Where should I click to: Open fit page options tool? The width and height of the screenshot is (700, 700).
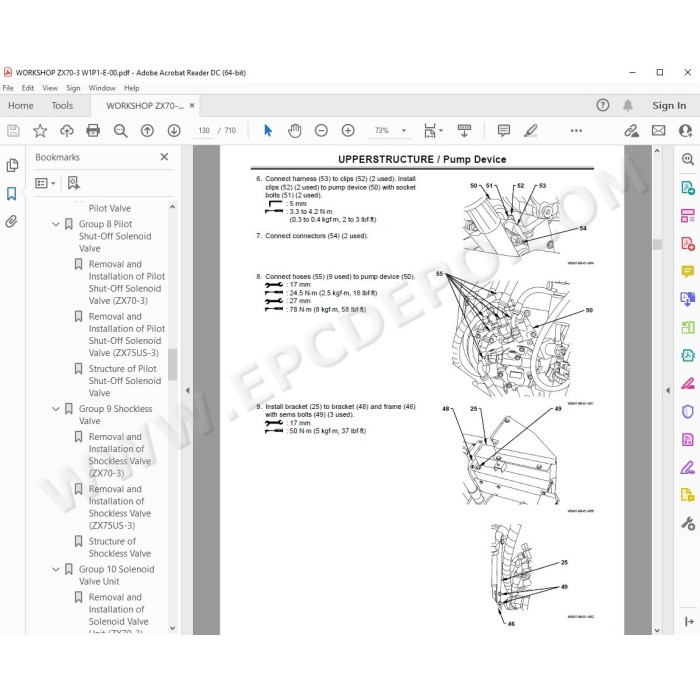[433, 130]
